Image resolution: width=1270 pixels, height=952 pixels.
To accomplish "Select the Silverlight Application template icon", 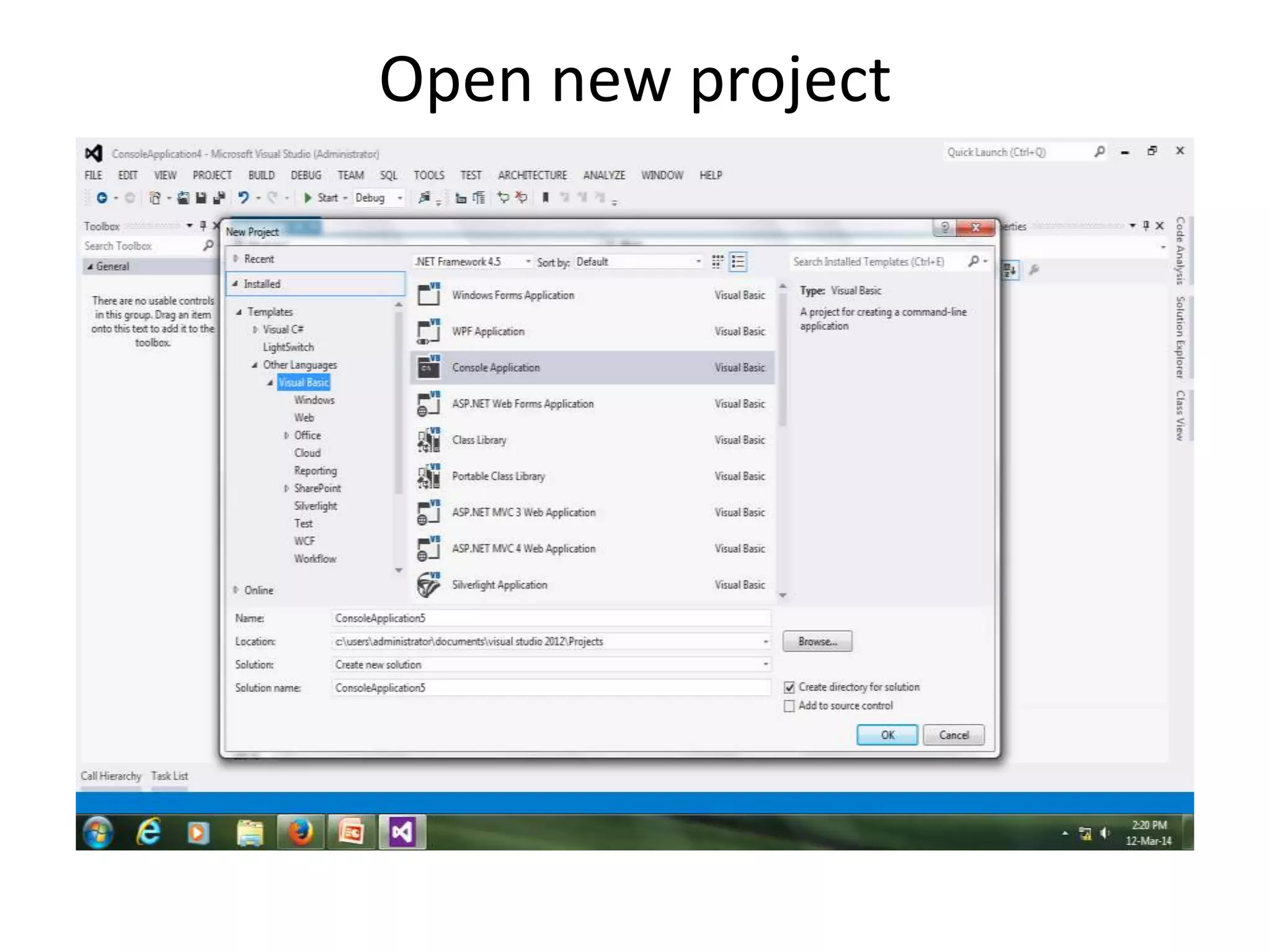I will click(429, 584).
